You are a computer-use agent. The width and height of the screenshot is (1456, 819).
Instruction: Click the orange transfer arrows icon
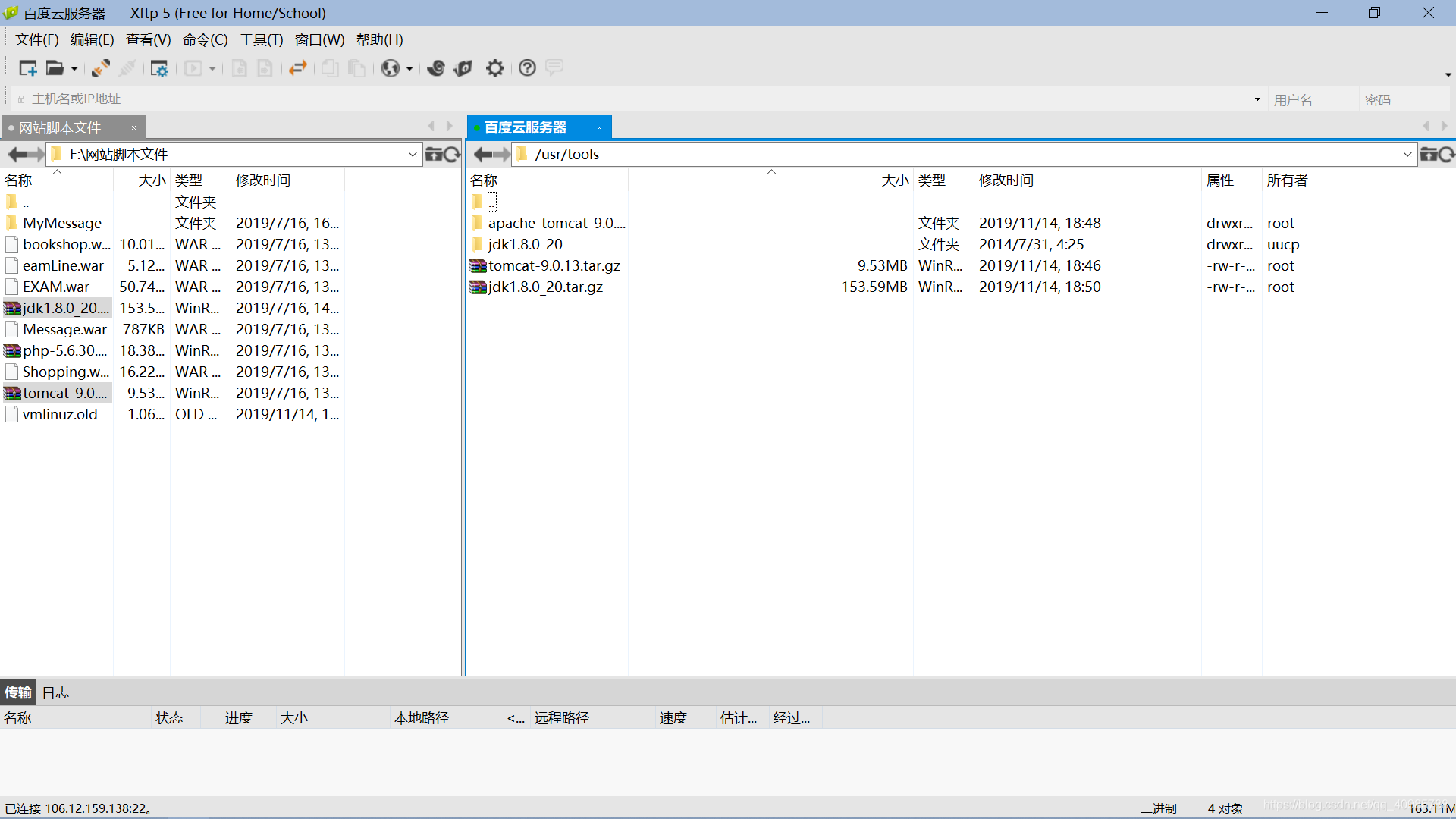click(x=298, y=68)
